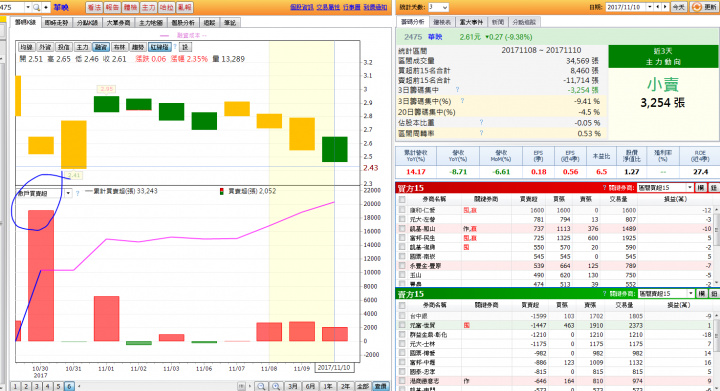
Task: Go to next date with right arrow
Action: click(x=665, y=7)
